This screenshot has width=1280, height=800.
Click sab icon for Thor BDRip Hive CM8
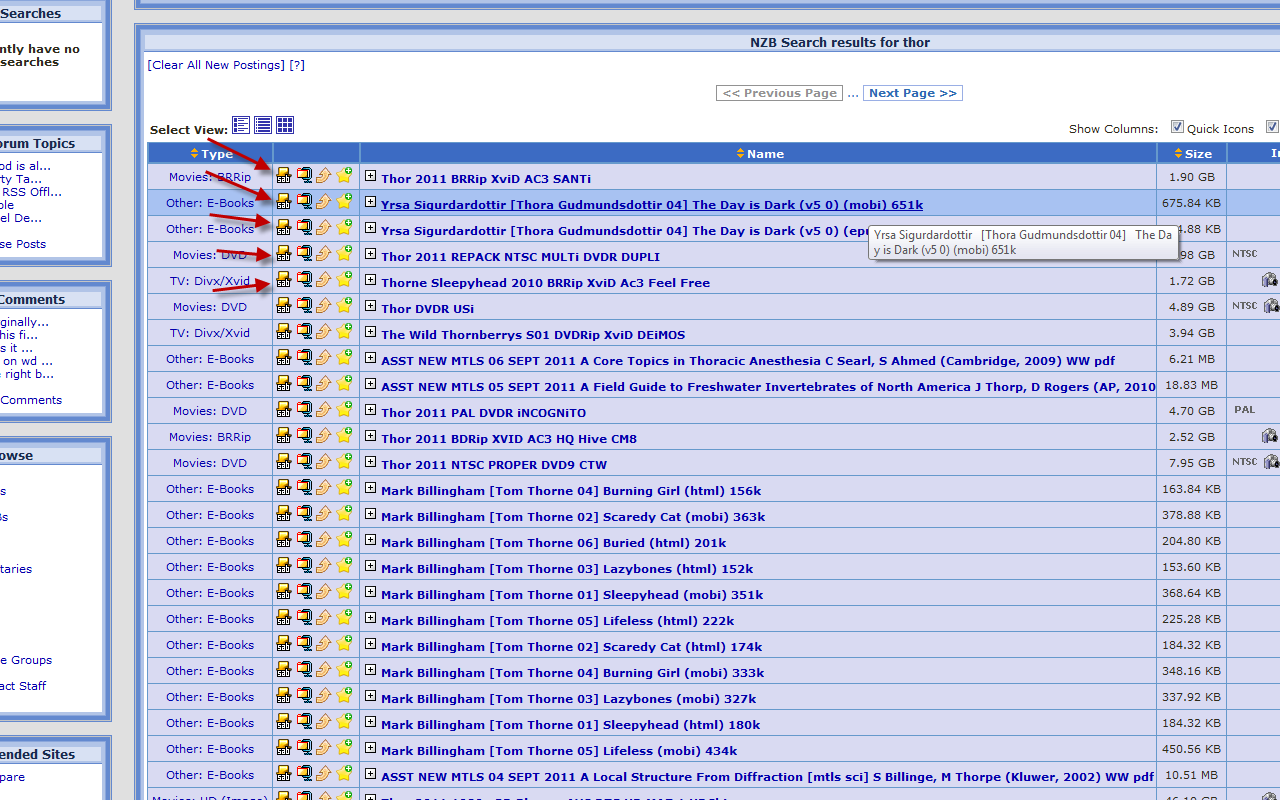click(x=284, y=436)
